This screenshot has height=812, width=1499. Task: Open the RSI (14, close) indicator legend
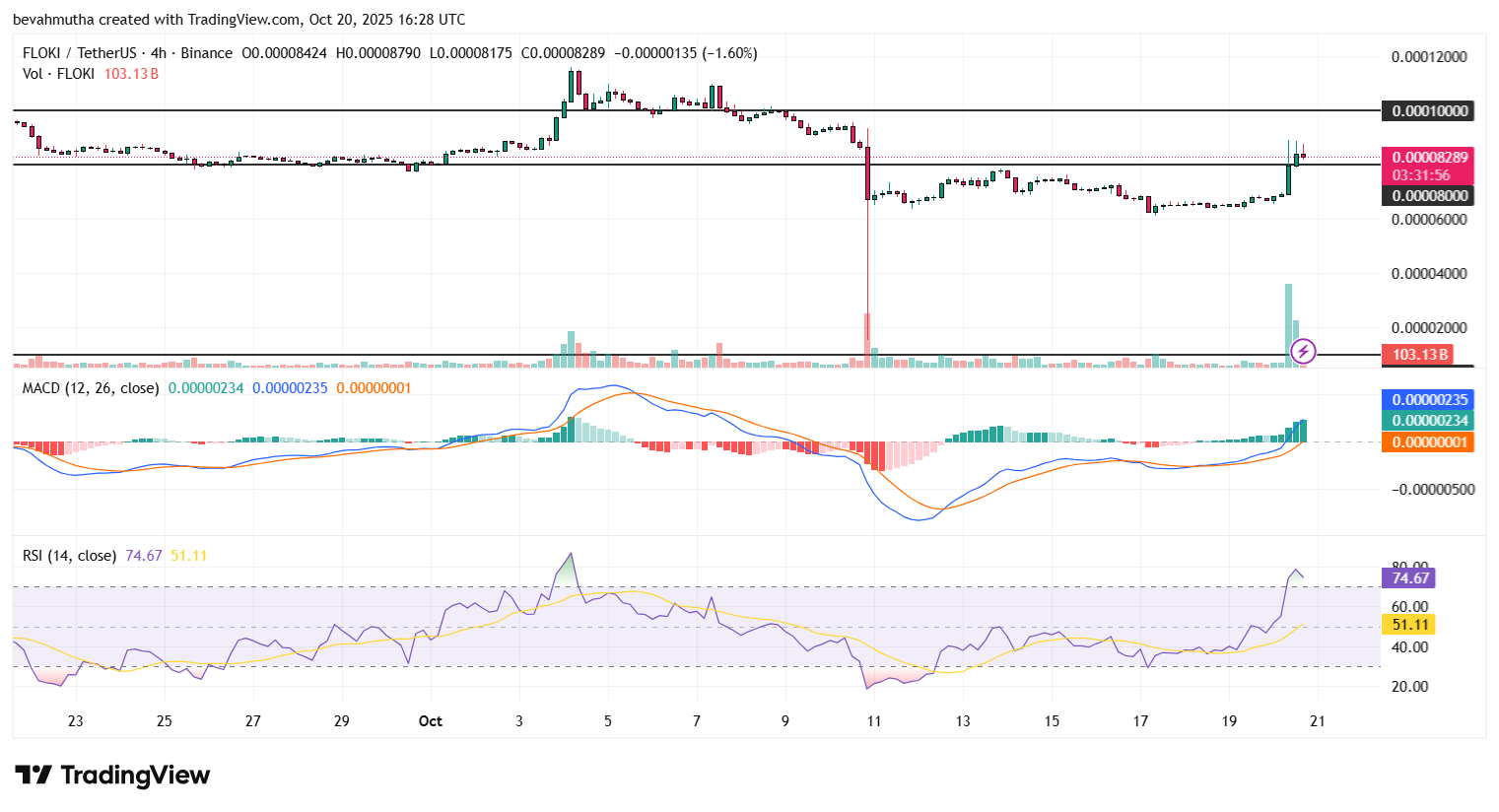pyautogui.click(x=69, y=556)
